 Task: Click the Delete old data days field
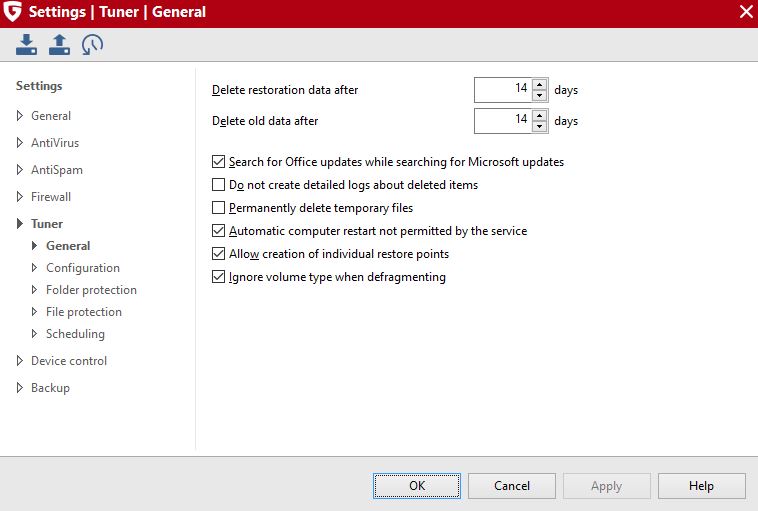point(503,121)
